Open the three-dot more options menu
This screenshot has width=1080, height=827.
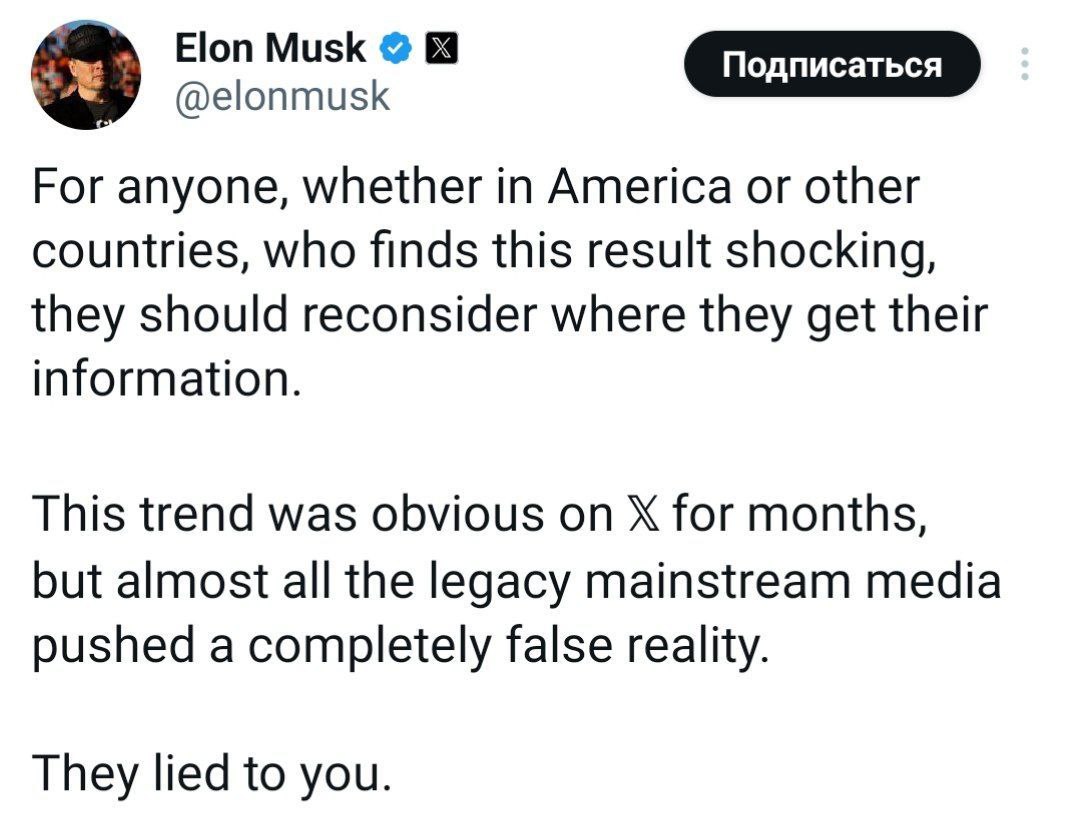tap(1025, 64)
